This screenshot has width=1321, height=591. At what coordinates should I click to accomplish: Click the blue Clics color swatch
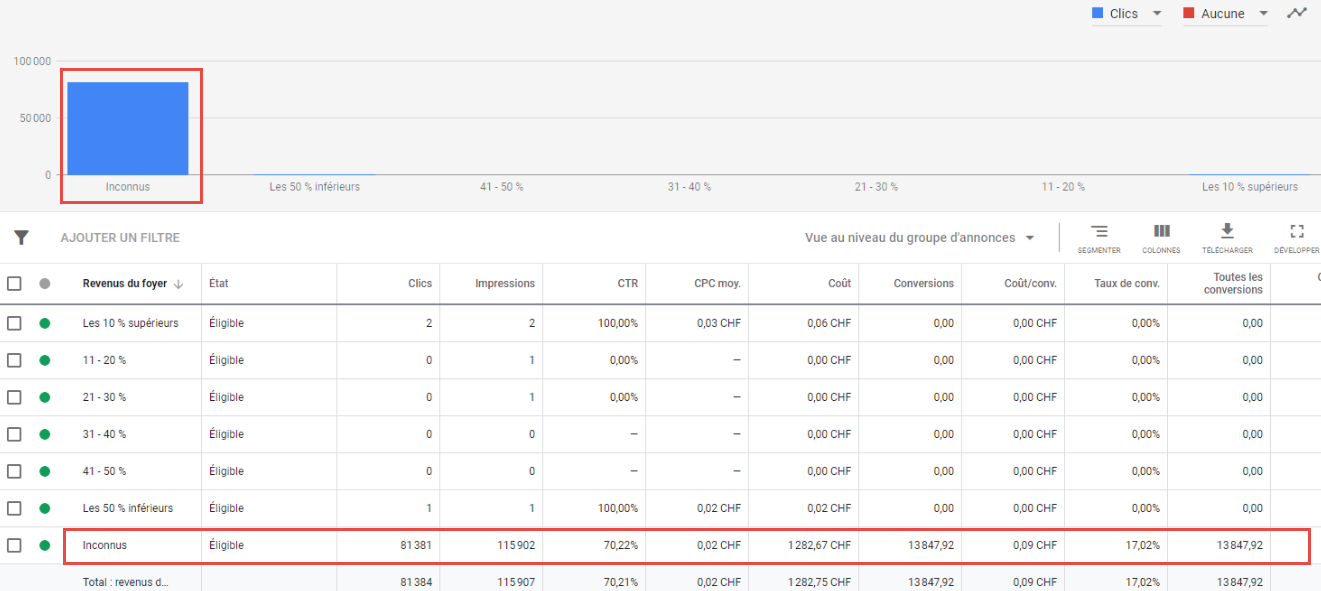tap(1097, 13)
